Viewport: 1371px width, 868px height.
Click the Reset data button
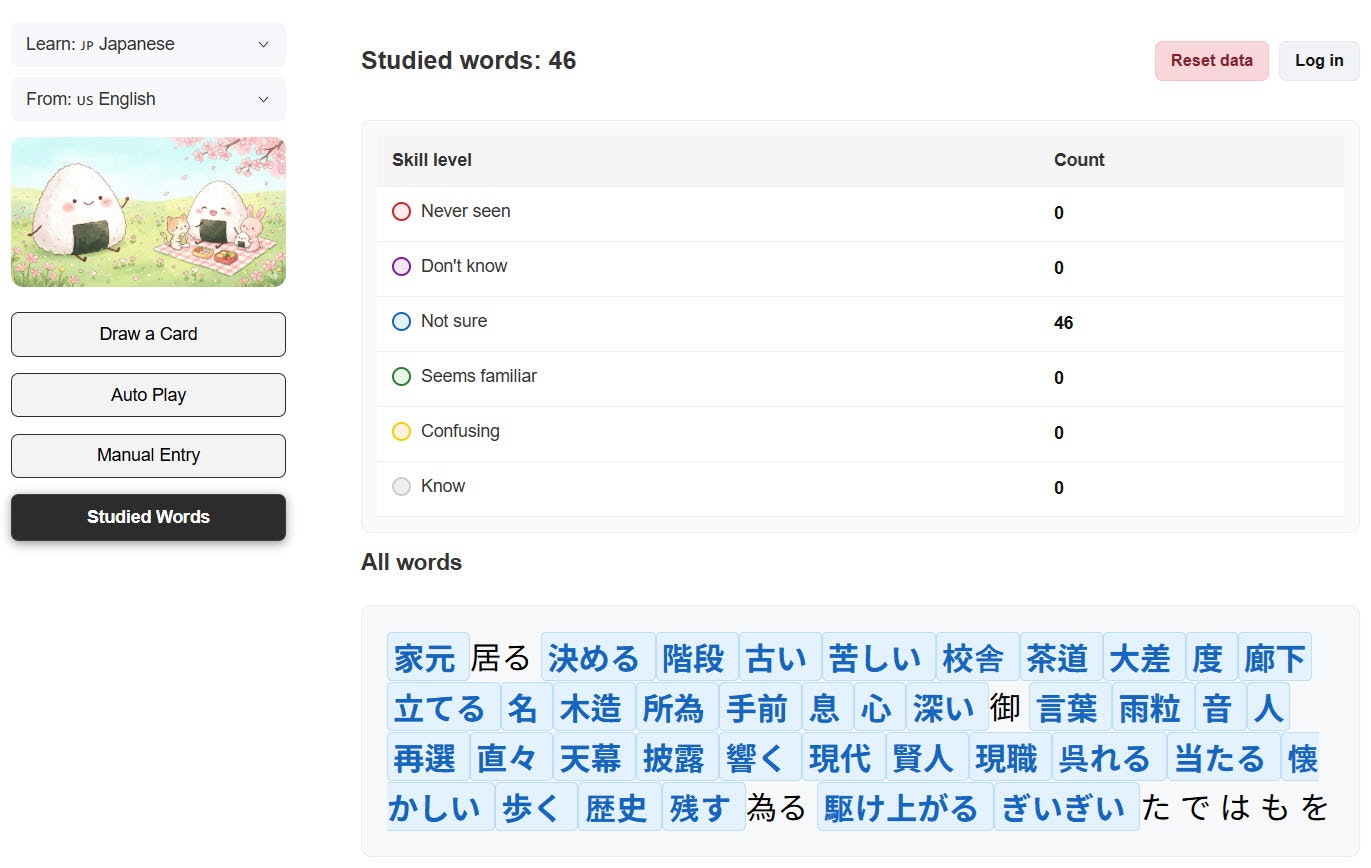[x=1211, y=61]
